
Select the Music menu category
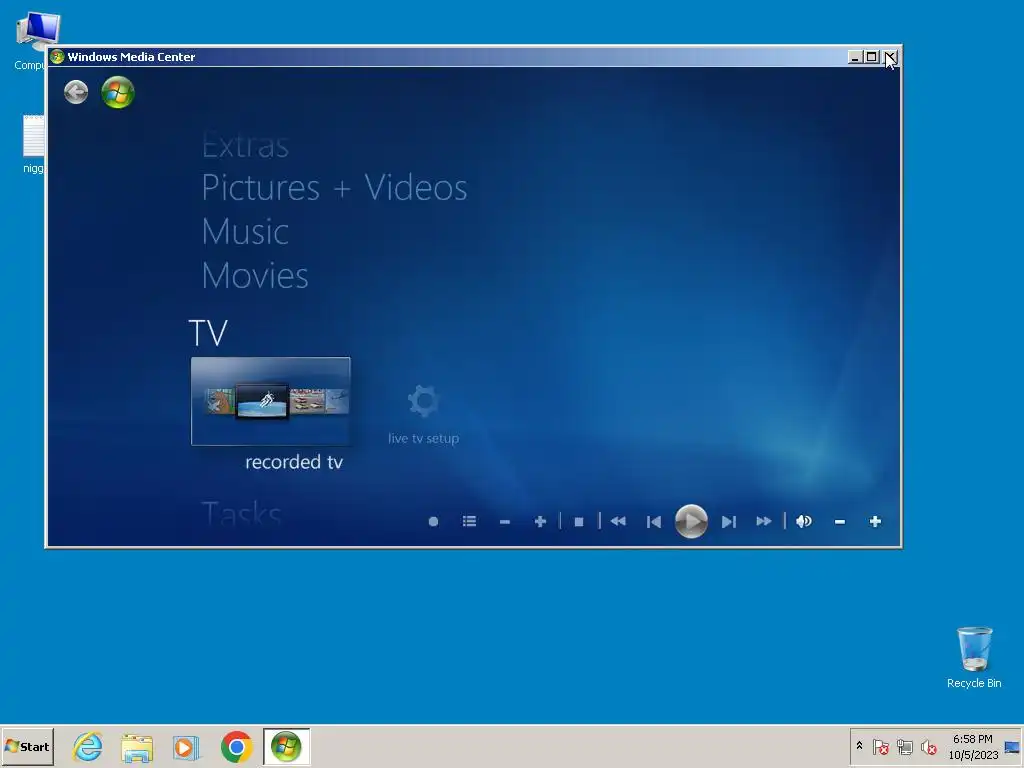(245, 232)
